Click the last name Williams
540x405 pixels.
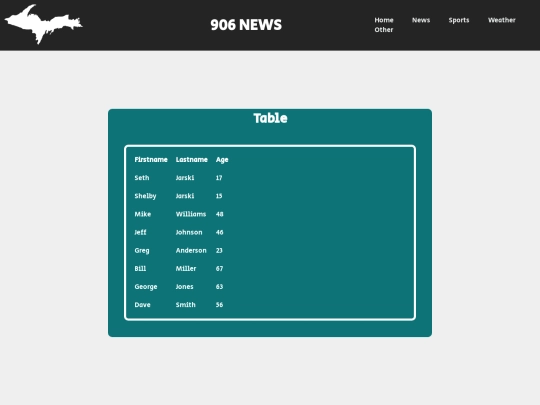[191, 214]
